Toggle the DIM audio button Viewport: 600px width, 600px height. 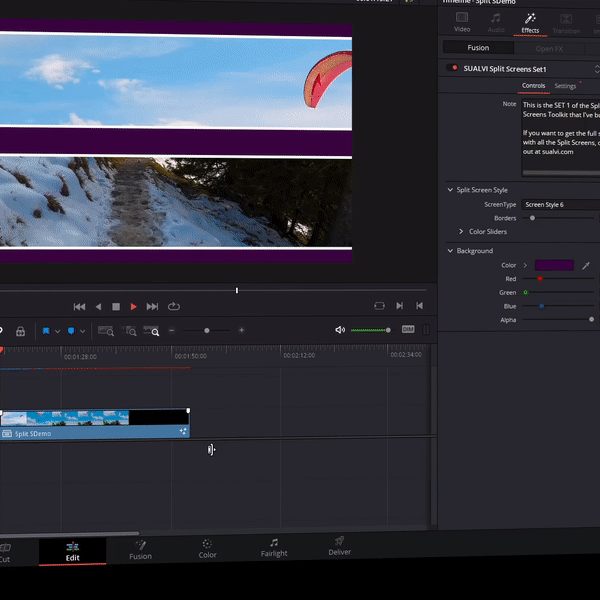coord(408,329)
